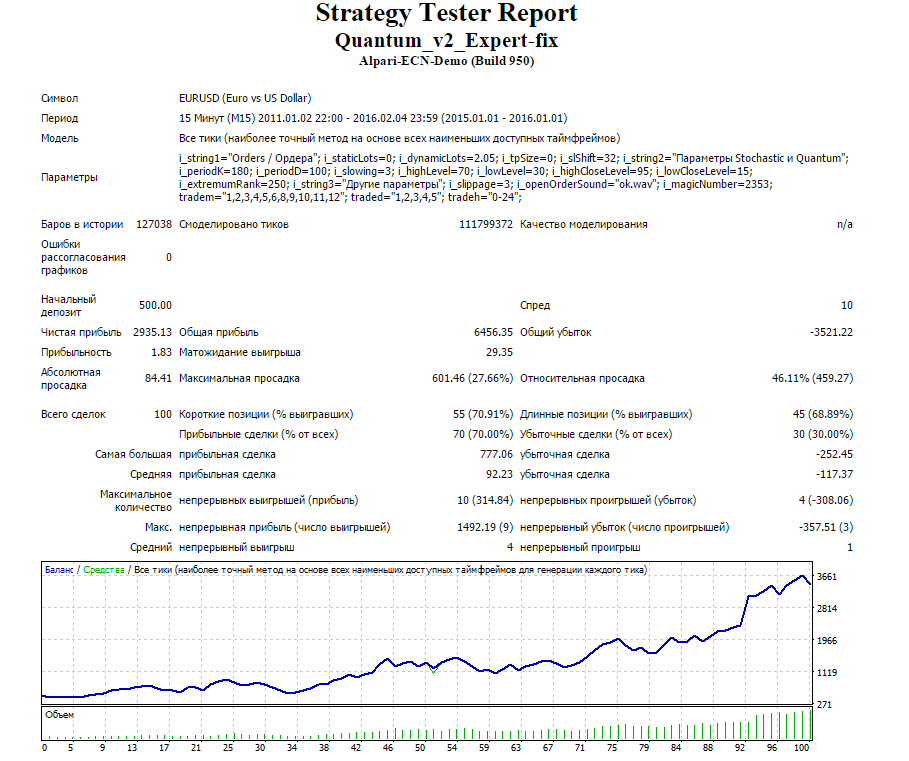This screenshot has width=909, height=761.
Task: Click largest profit trade value '777.06'
Action: [x=496, y=454]
